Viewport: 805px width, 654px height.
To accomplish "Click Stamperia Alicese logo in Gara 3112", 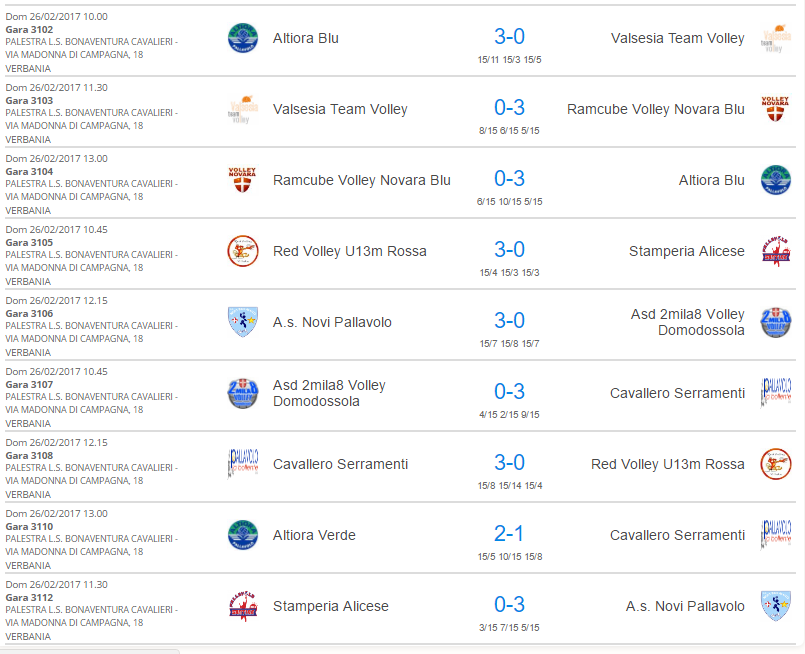I will tap(243, 606).
